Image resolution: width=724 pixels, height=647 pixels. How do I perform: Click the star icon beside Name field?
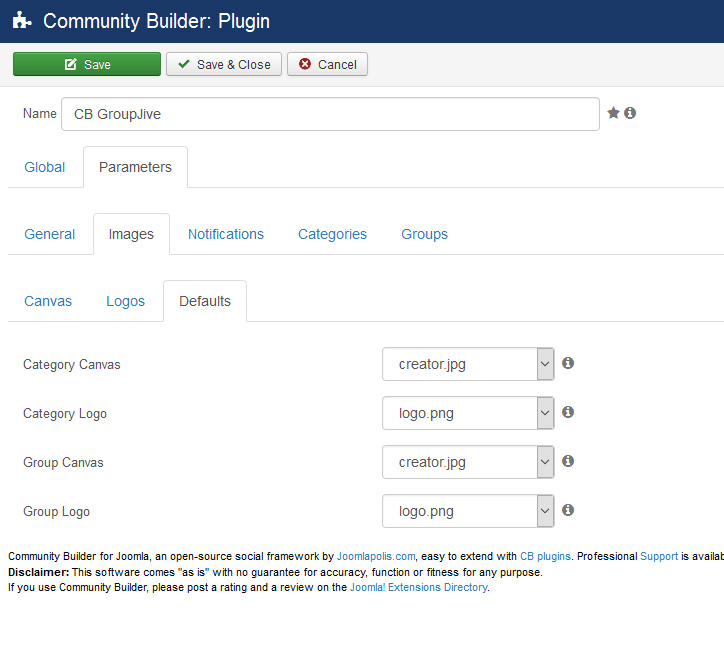pyautogui.click(x=613, y=113)
